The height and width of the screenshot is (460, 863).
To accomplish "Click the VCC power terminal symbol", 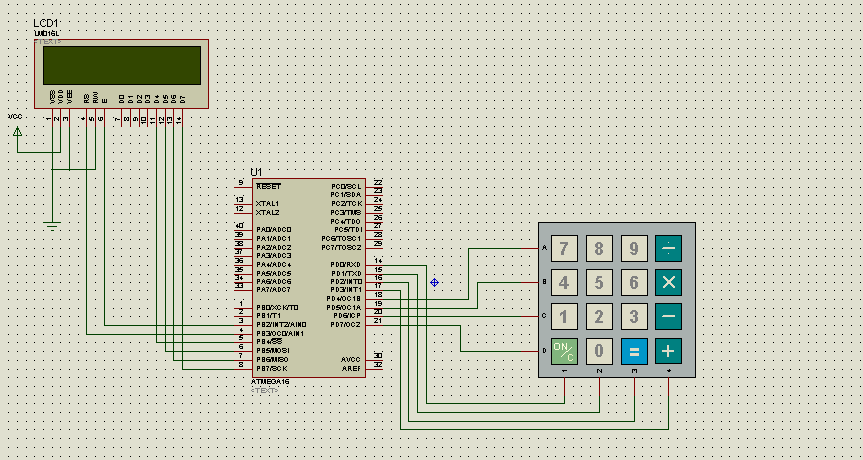I will click(x=18, y=131).
